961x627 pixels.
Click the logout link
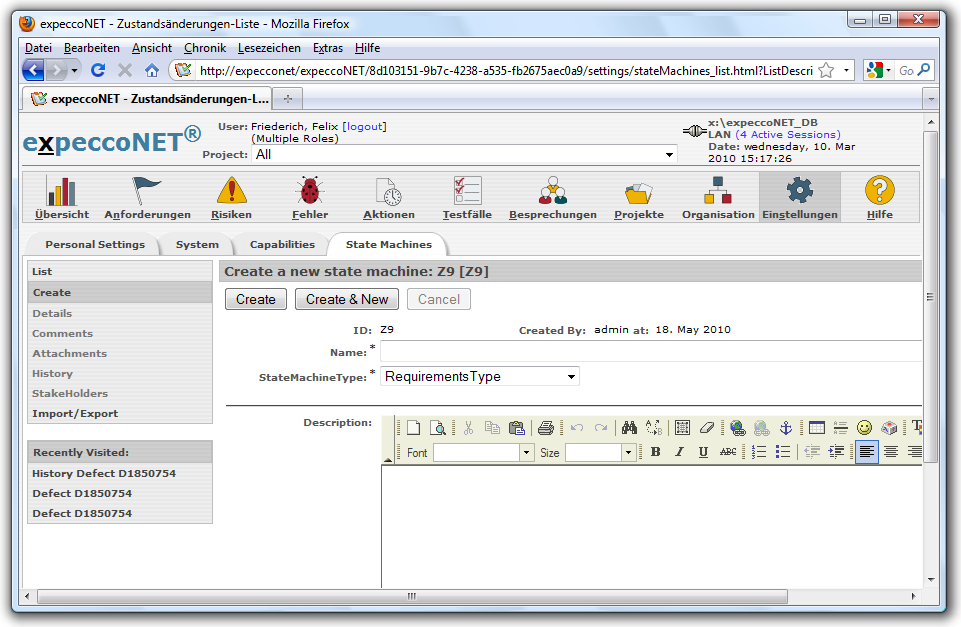coord(364,127)
